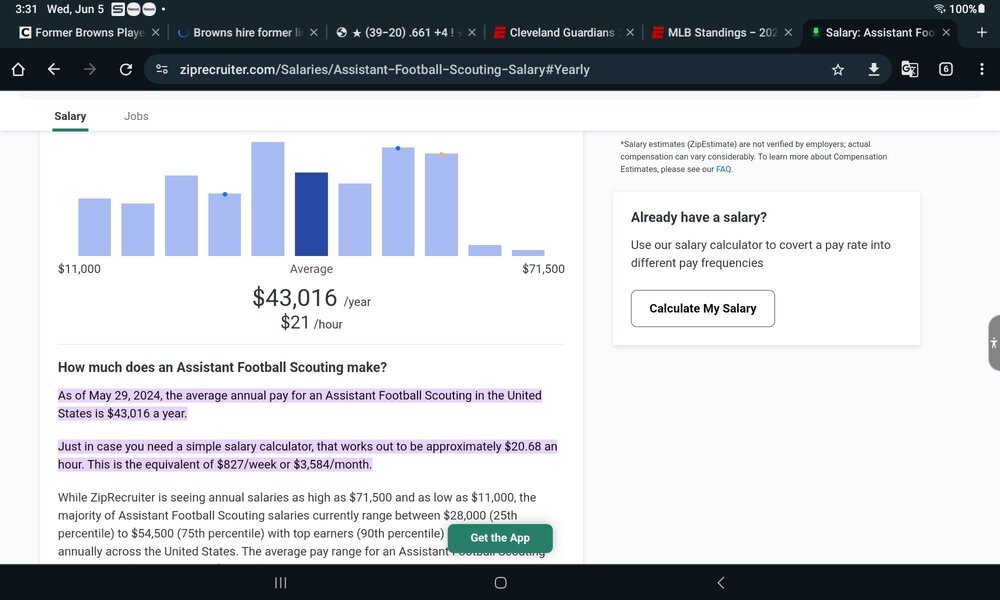Go to the browser home page
1000x600 pixels.
coord(18,70)
